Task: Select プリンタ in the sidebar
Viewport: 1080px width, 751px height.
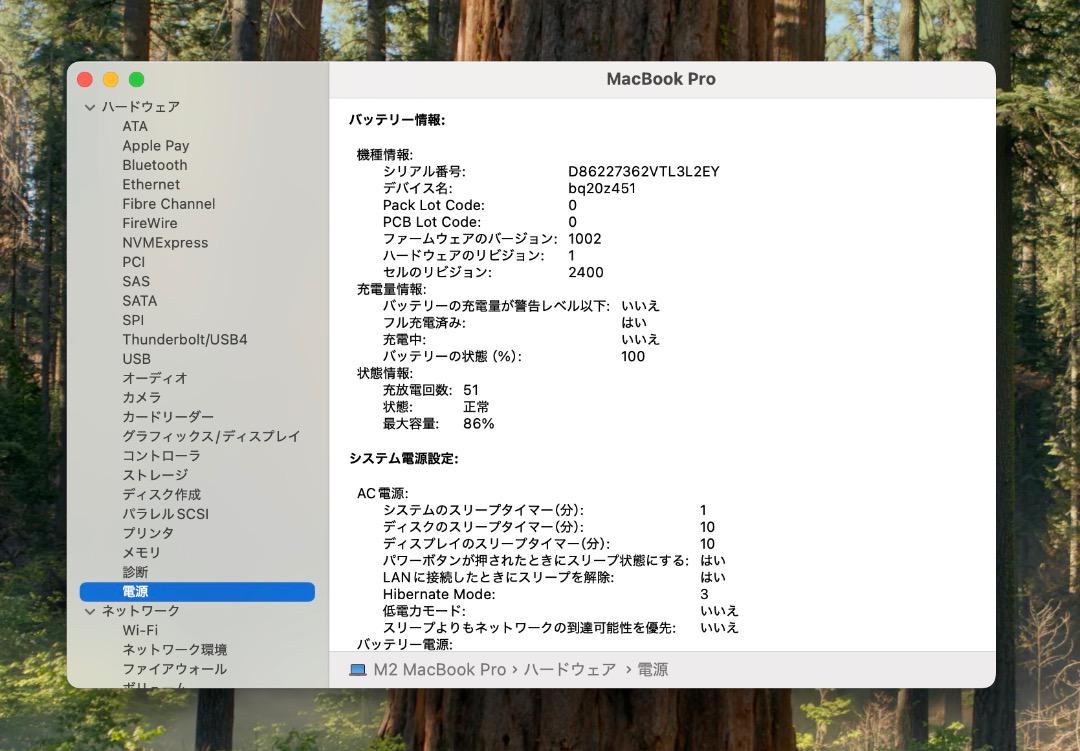Action: 148,533
